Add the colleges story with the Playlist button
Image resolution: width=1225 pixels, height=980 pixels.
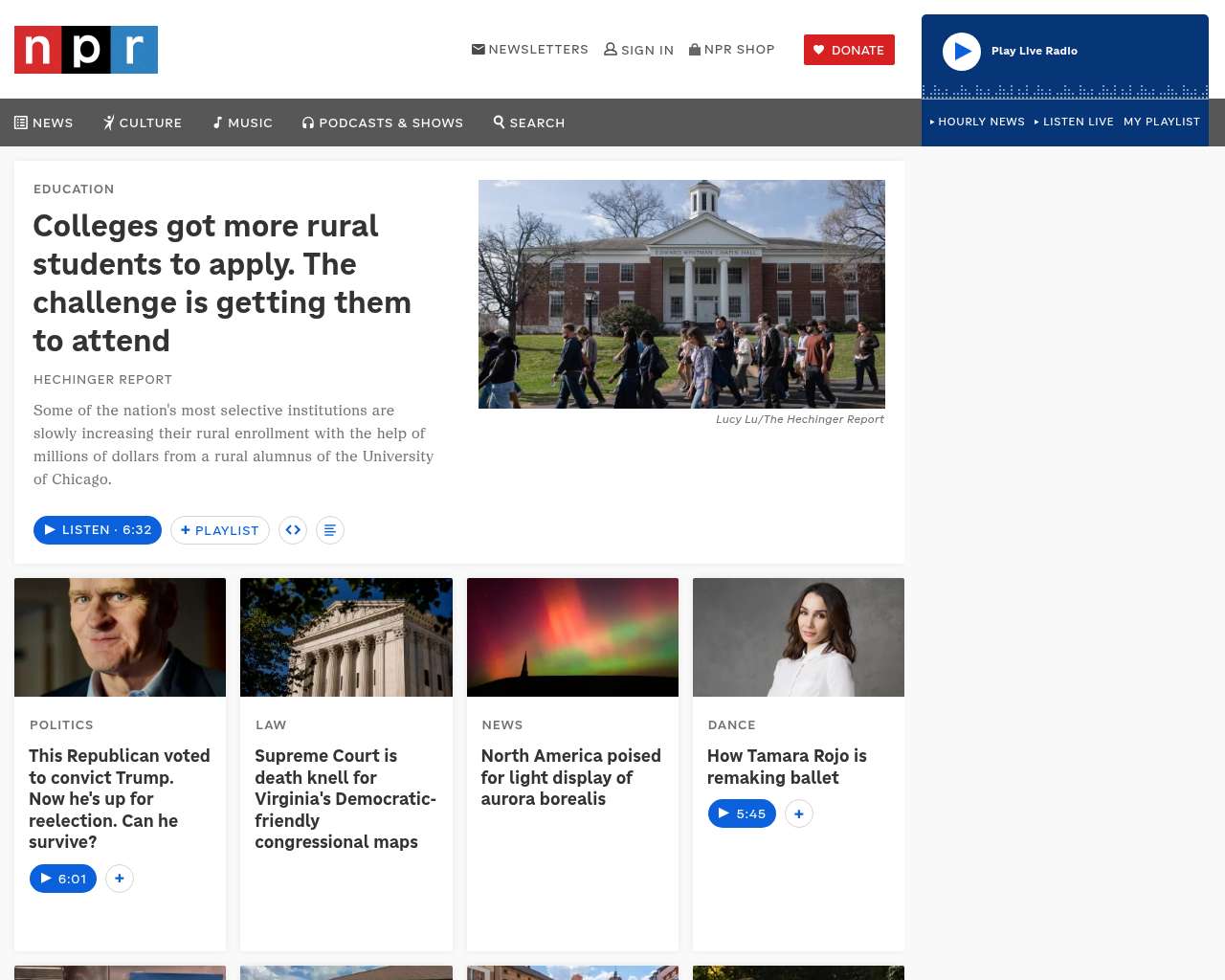point(220,530)
